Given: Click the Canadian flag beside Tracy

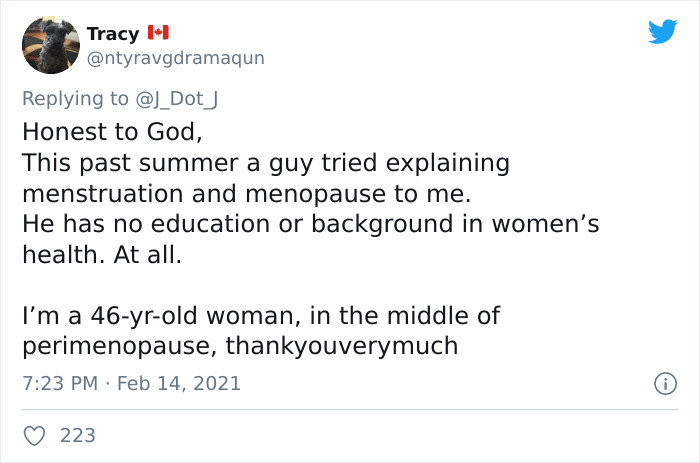Looking at the screenshot, I should [158, 34].
